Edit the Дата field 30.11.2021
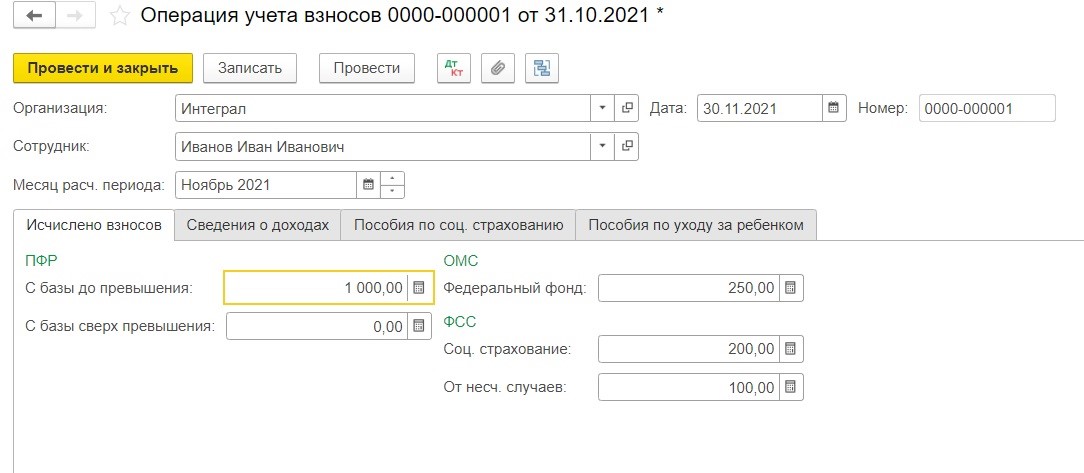 (x=760, y=109)
